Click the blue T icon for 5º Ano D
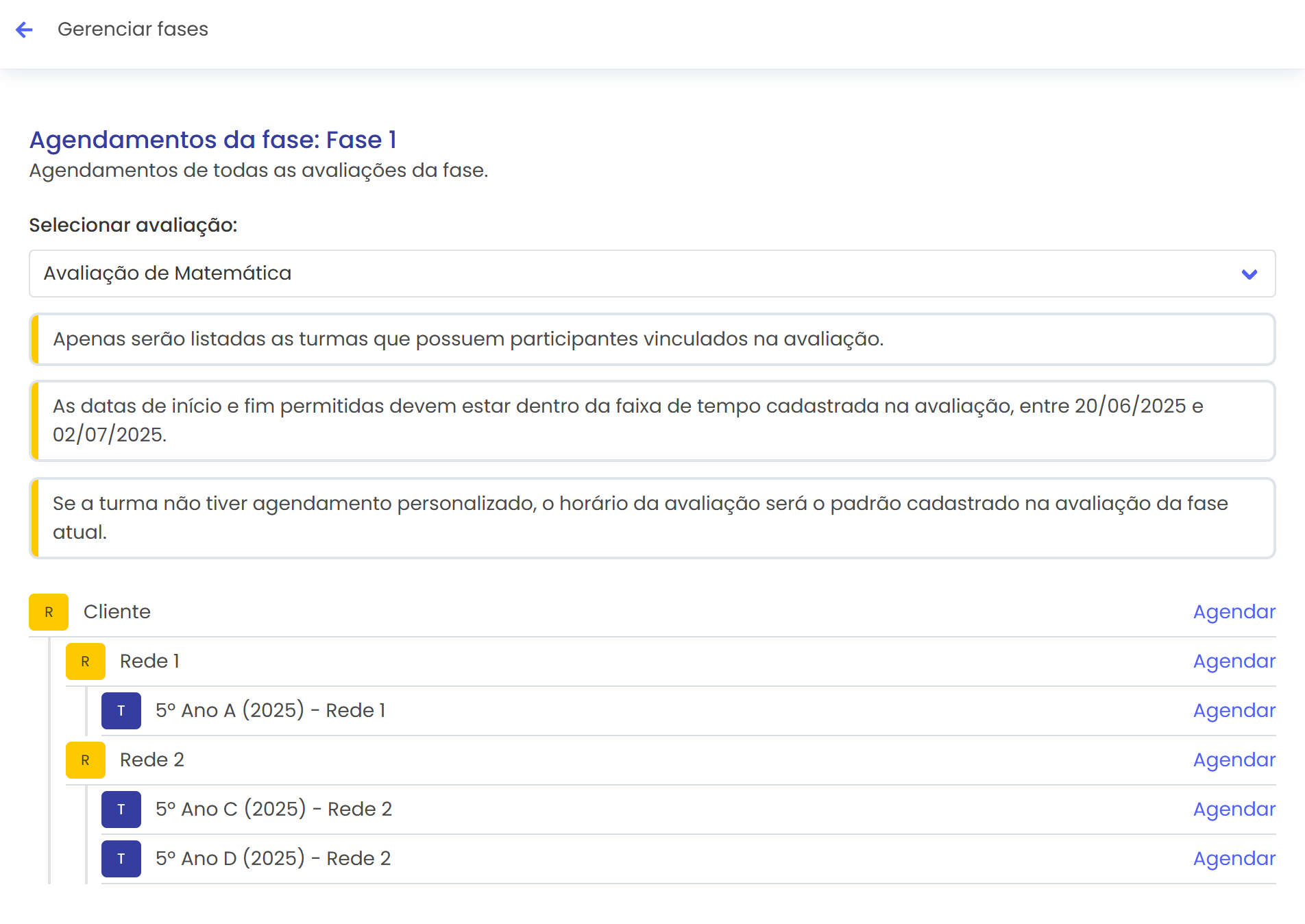Viewport: 1305px width, 924px height. coord(121,859)
